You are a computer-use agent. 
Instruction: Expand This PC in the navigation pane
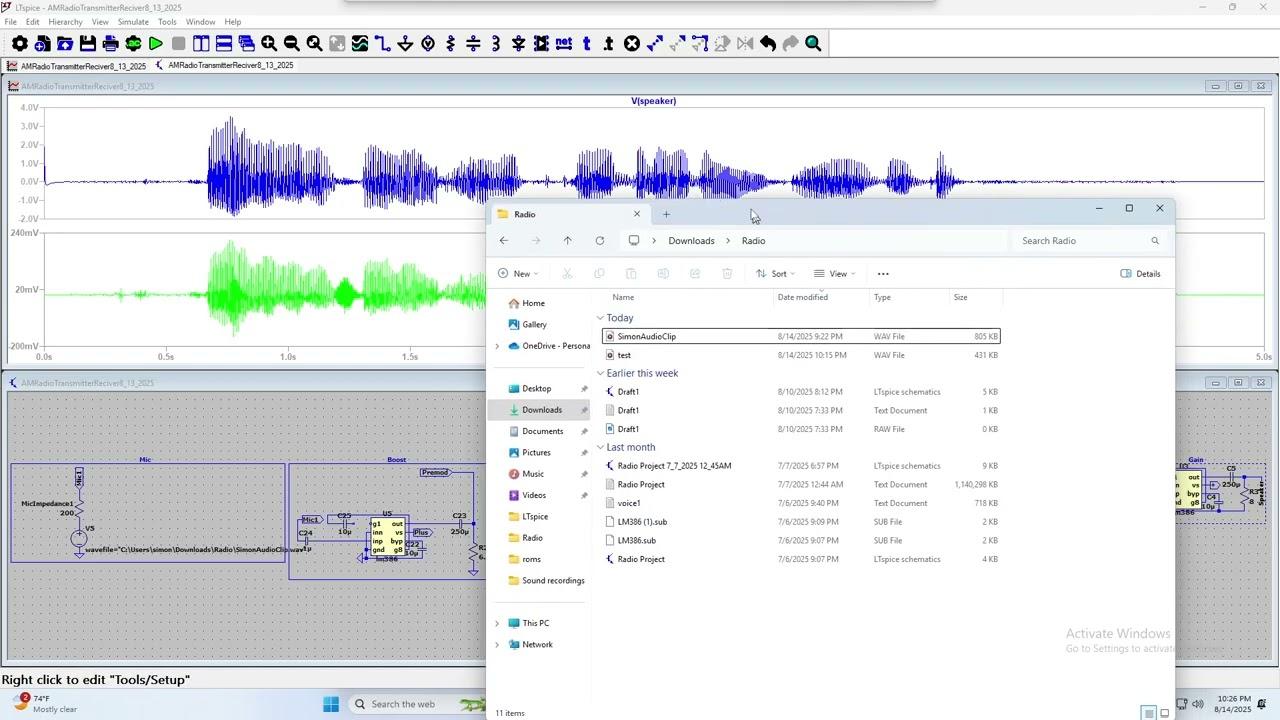497,623
